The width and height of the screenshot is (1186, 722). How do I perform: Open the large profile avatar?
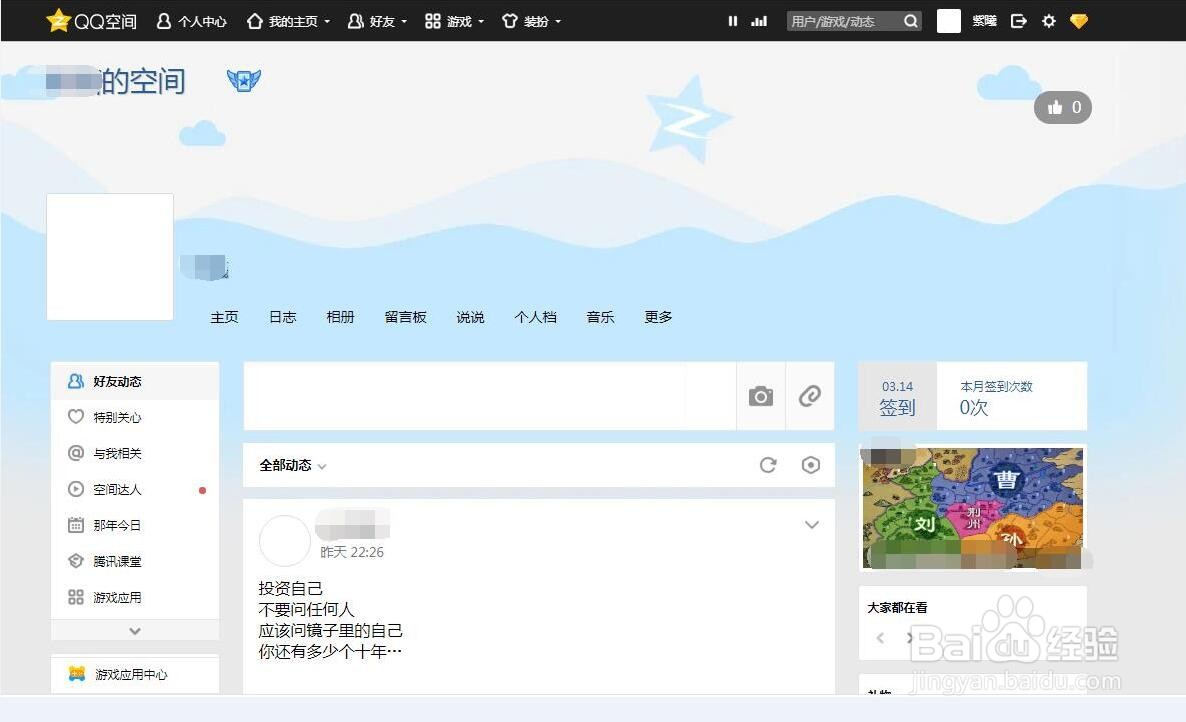point(110,256)
